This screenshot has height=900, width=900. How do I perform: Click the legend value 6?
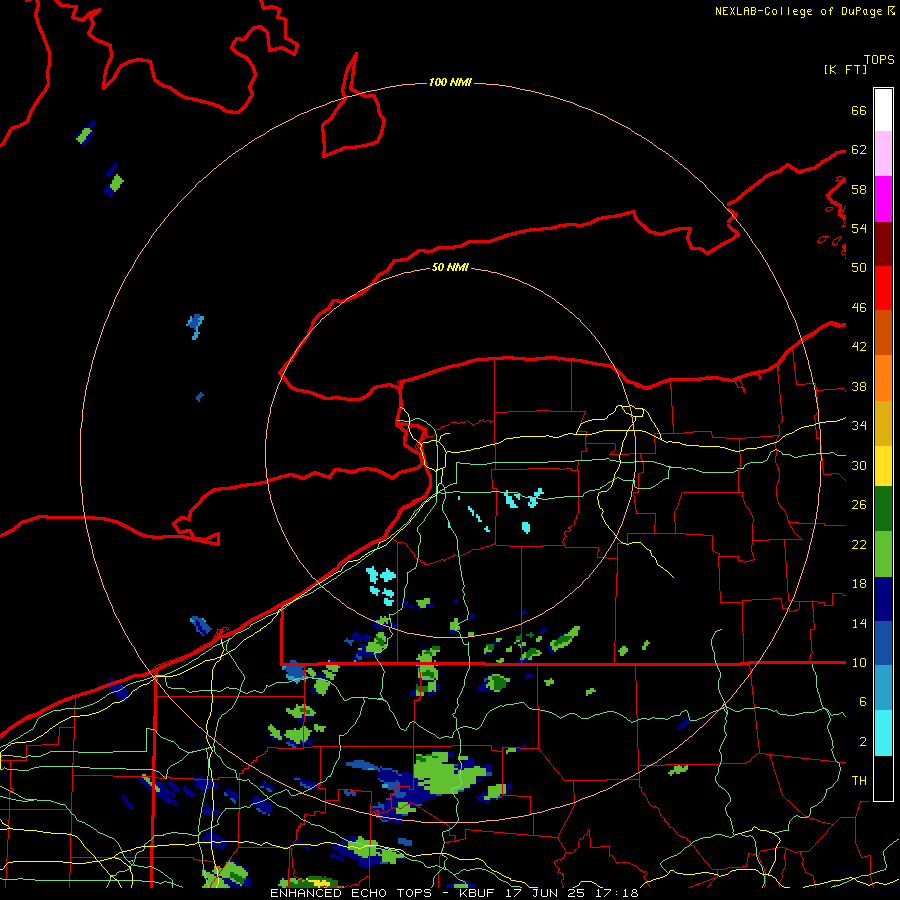(x=862, y=701)
